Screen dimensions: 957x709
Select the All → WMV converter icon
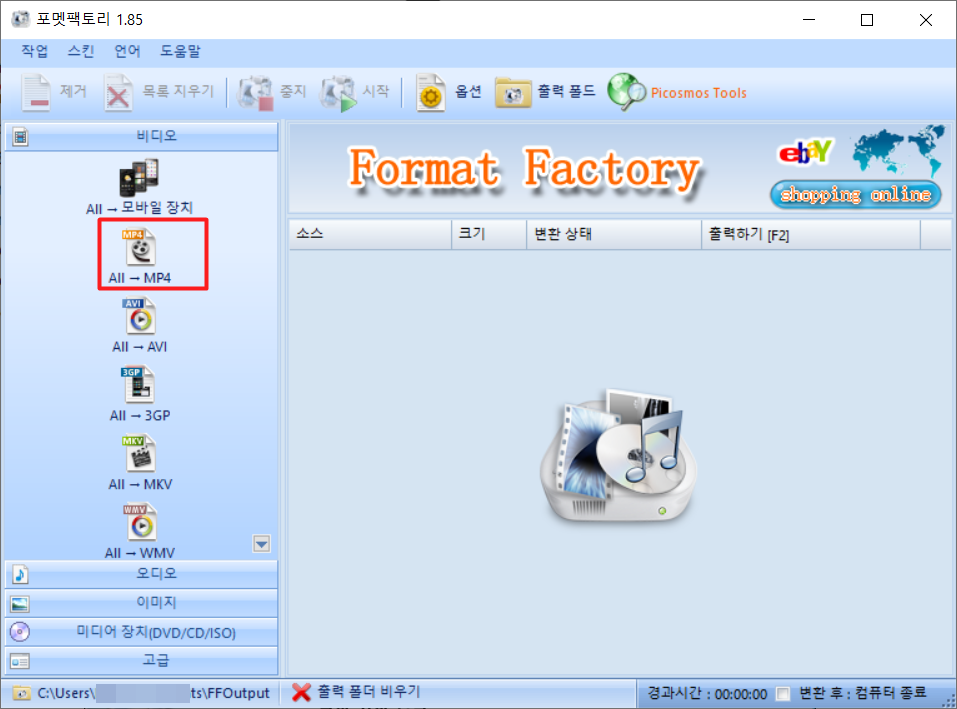point(140,522)
